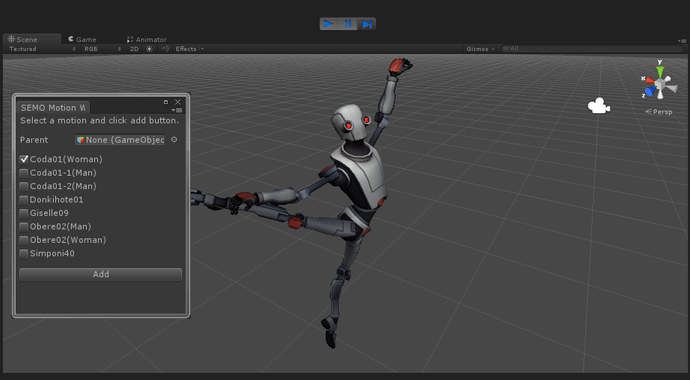Click the Step frame button
This screenshot has height=380, width=690.
366,24
